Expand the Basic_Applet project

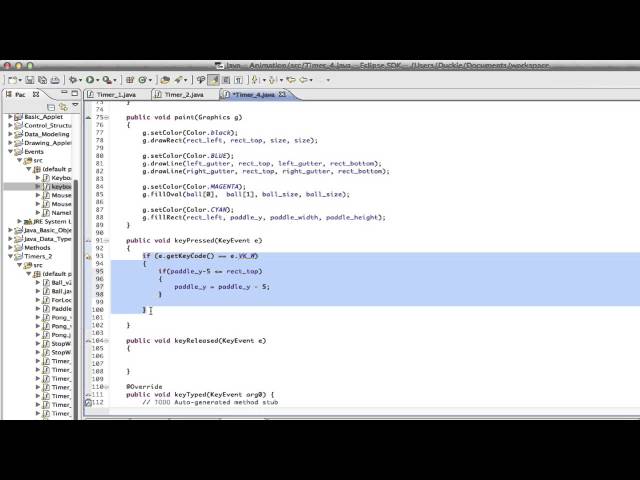(10, 117)
